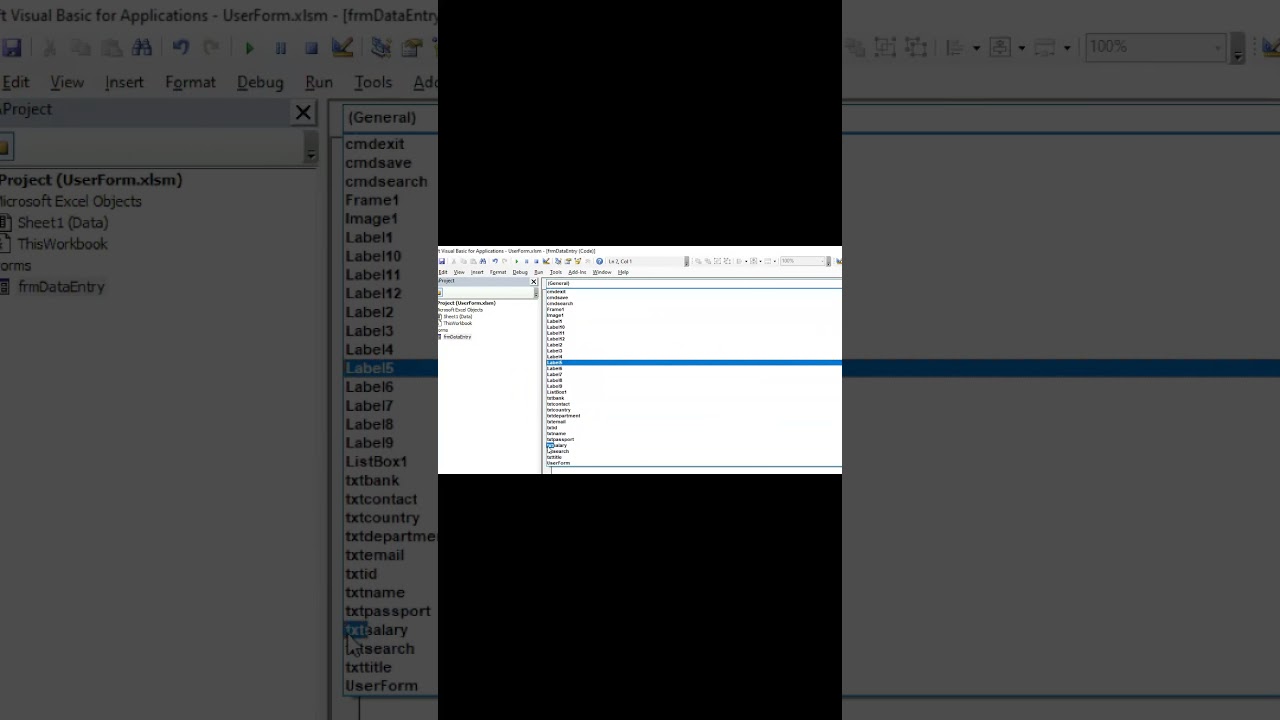Click Save icon in enlarged blurred background window

[x=11, y=47]
